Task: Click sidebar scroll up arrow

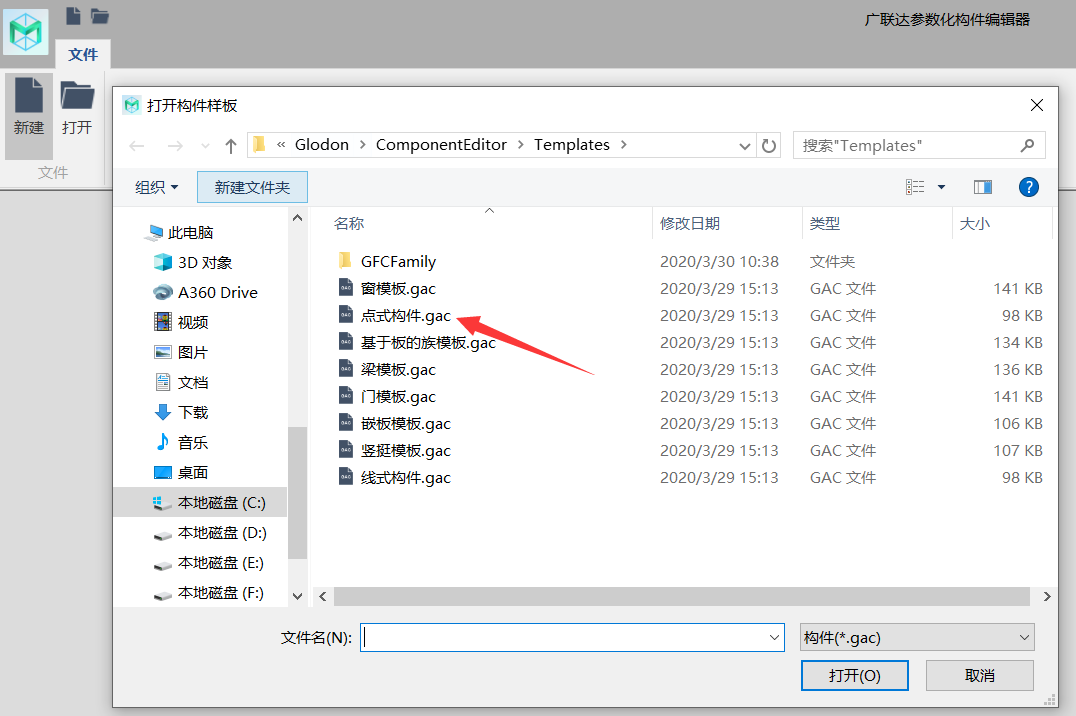Action: point(297,218)
